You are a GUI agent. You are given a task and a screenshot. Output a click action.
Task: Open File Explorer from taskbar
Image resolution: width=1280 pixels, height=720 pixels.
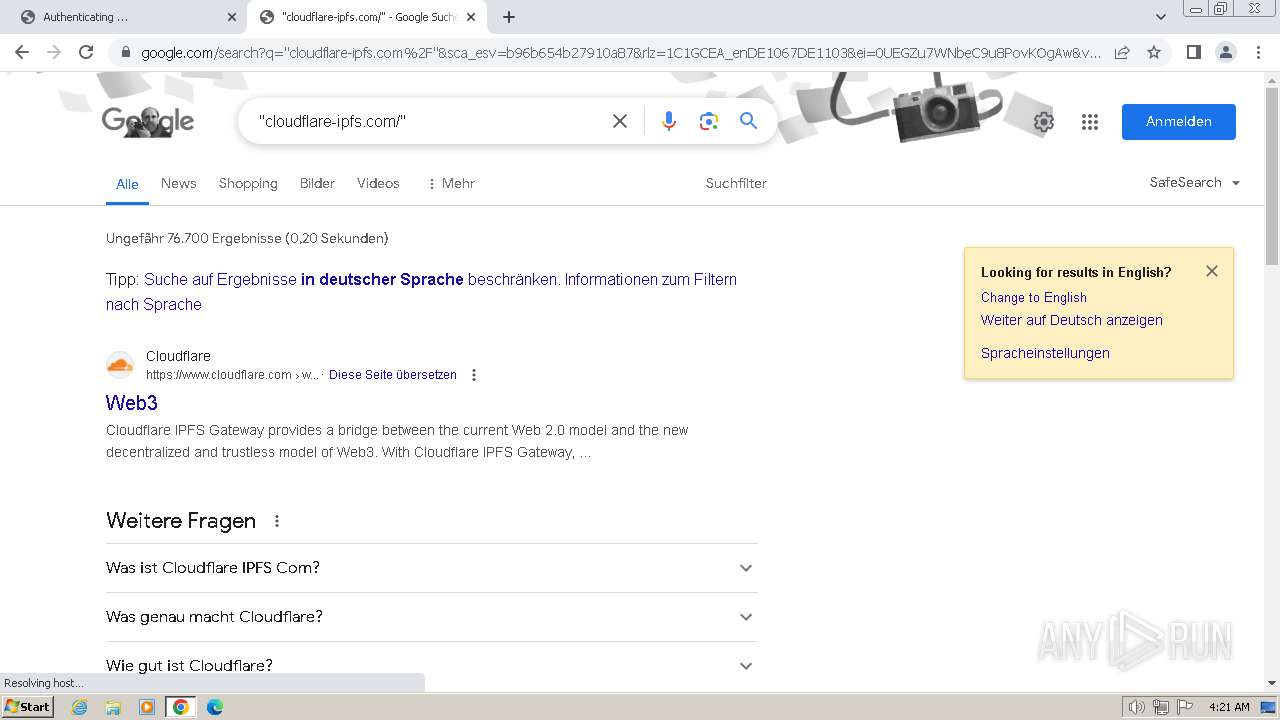click(113, 707)
